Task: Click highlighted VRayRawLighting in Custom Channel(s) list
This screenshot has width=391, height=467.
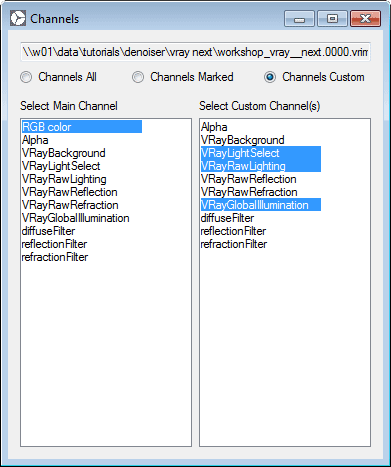Action: click(261, 166)
